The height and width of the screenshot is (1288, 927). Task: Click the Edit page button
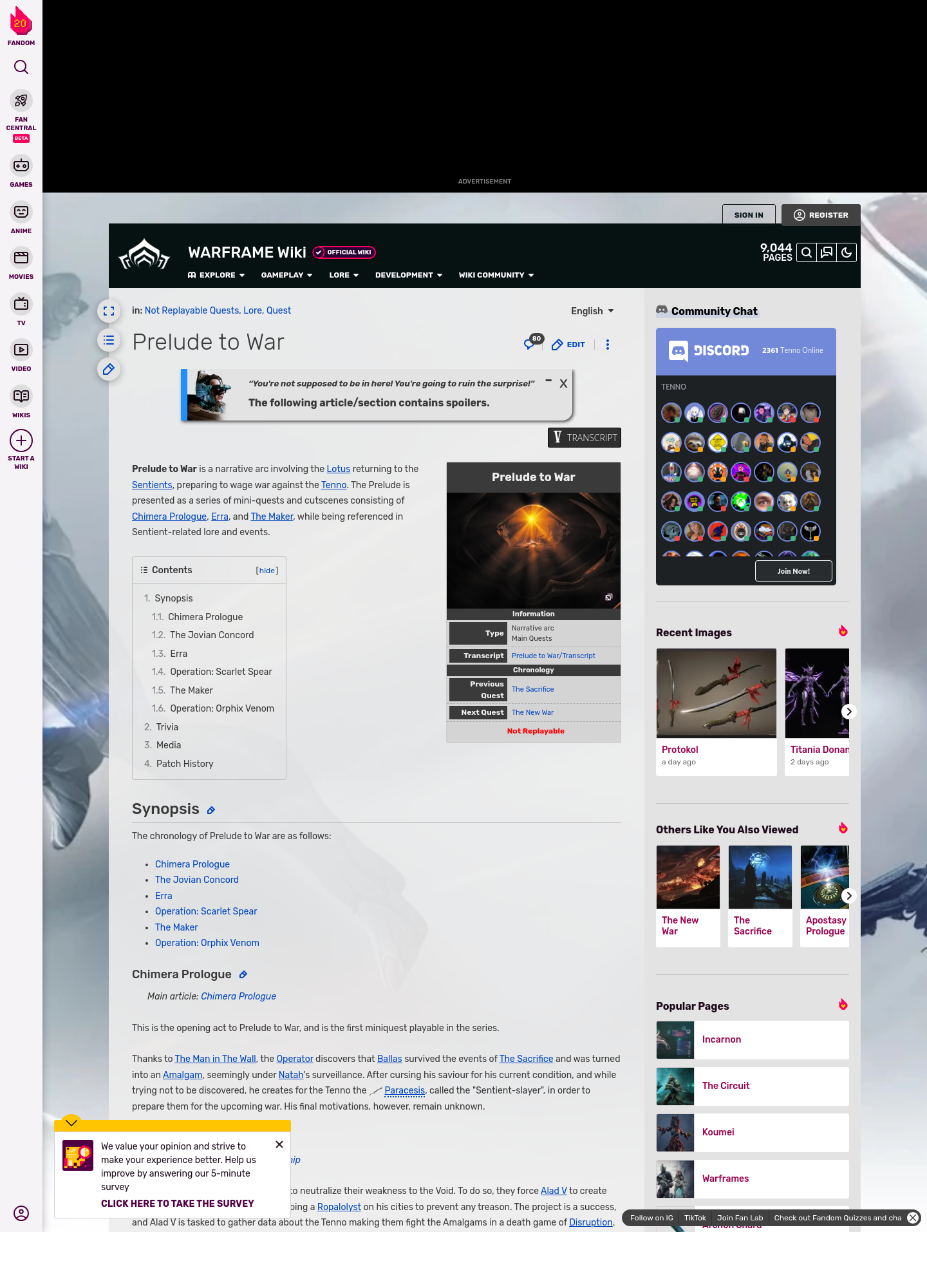568,345
